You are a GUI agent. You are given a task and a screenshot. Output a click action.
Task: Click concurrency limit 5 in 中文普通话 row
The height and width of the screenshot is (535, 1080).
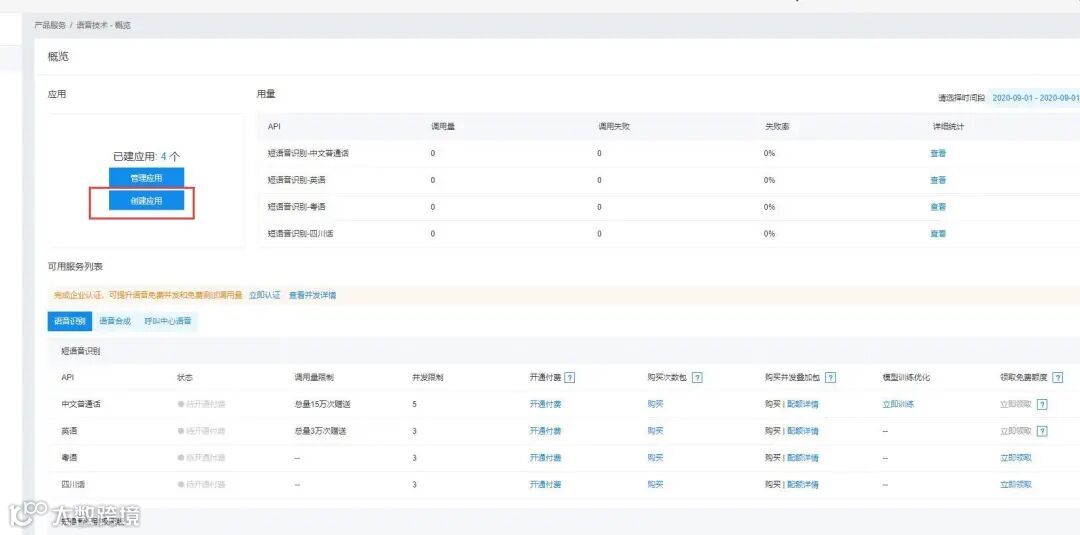click(x=414, y=404)
